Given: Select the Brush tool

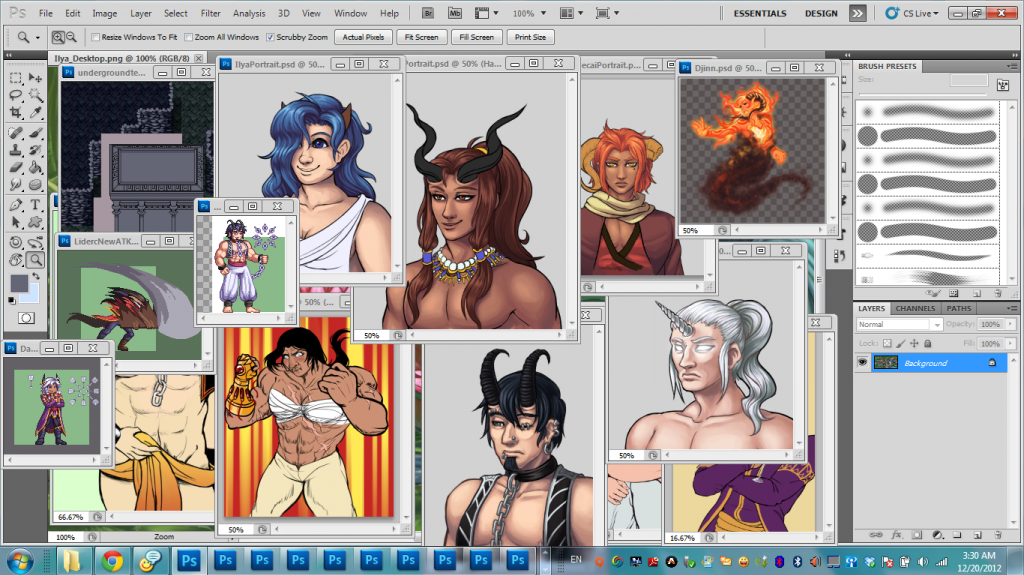Looking at the screenshot, I should pyautogui.click(x=35, y=133).
